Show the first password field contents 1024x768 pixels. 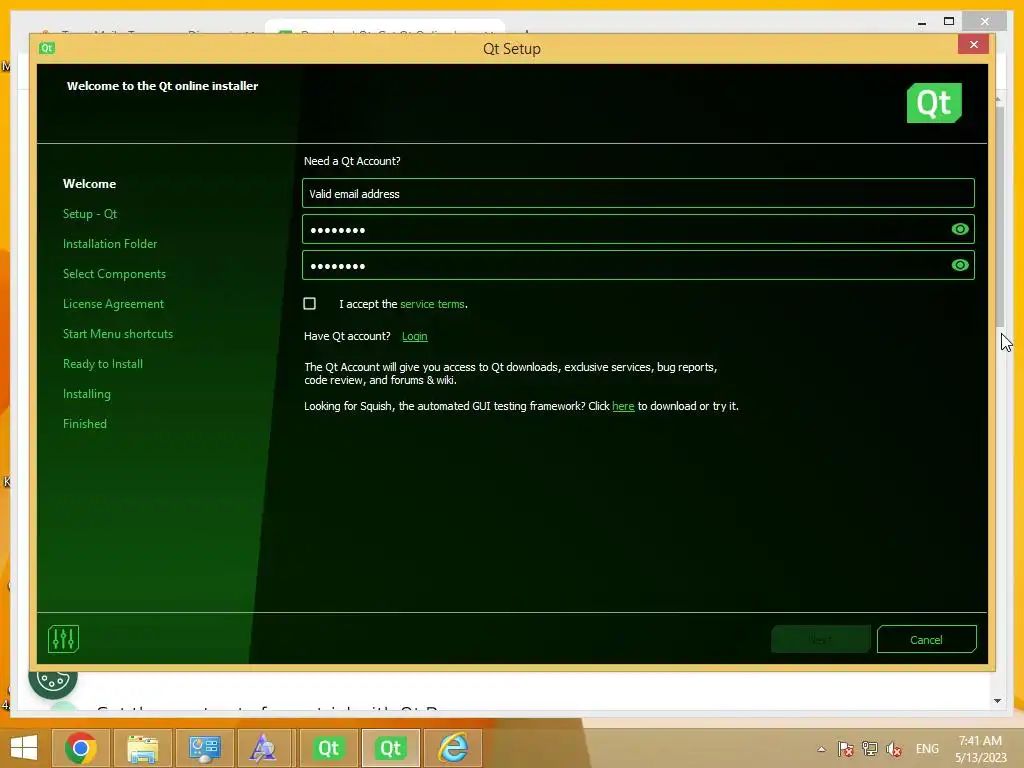[x=959, y=229]
